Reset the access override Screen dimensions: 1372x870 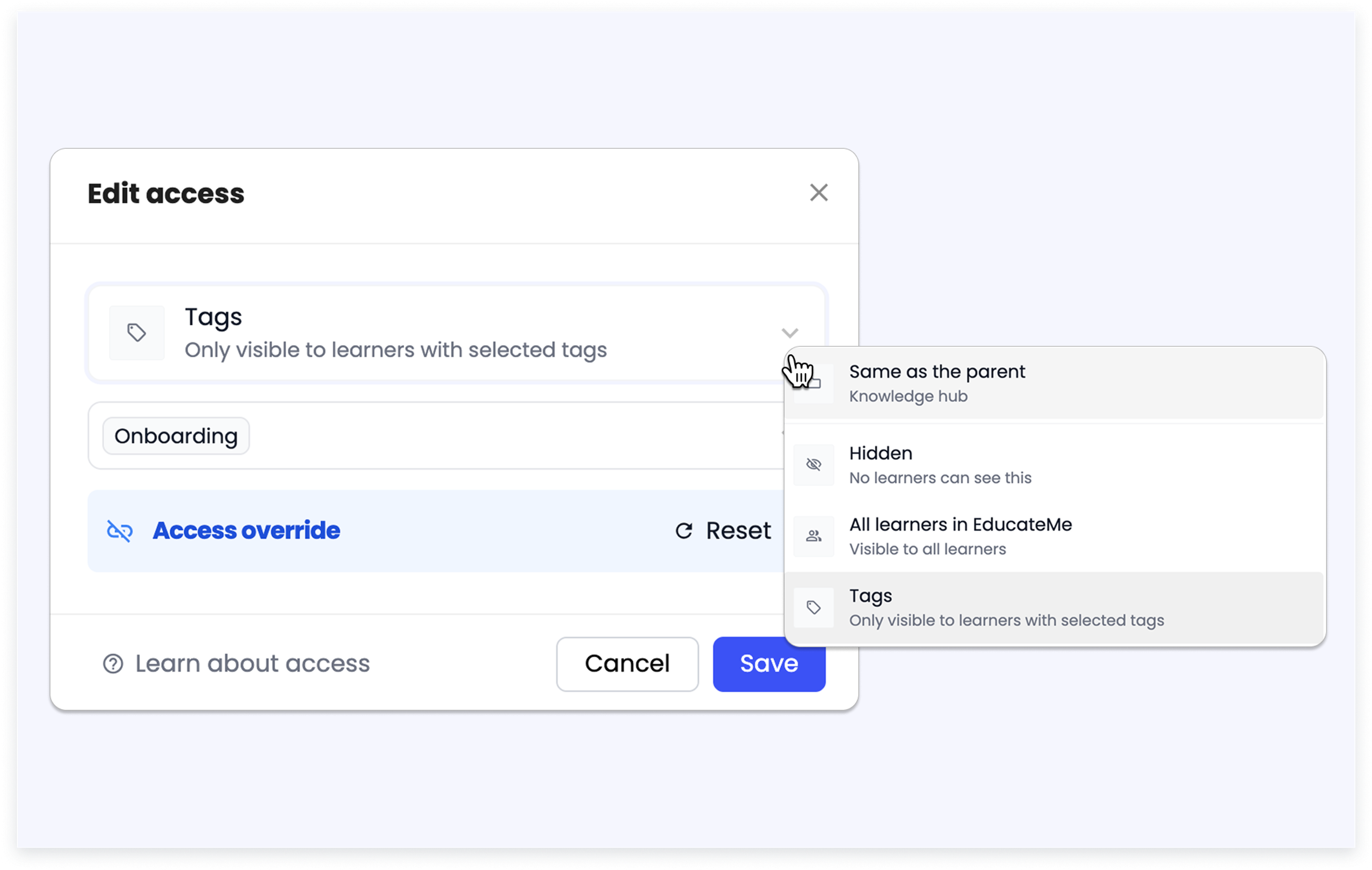723,531
